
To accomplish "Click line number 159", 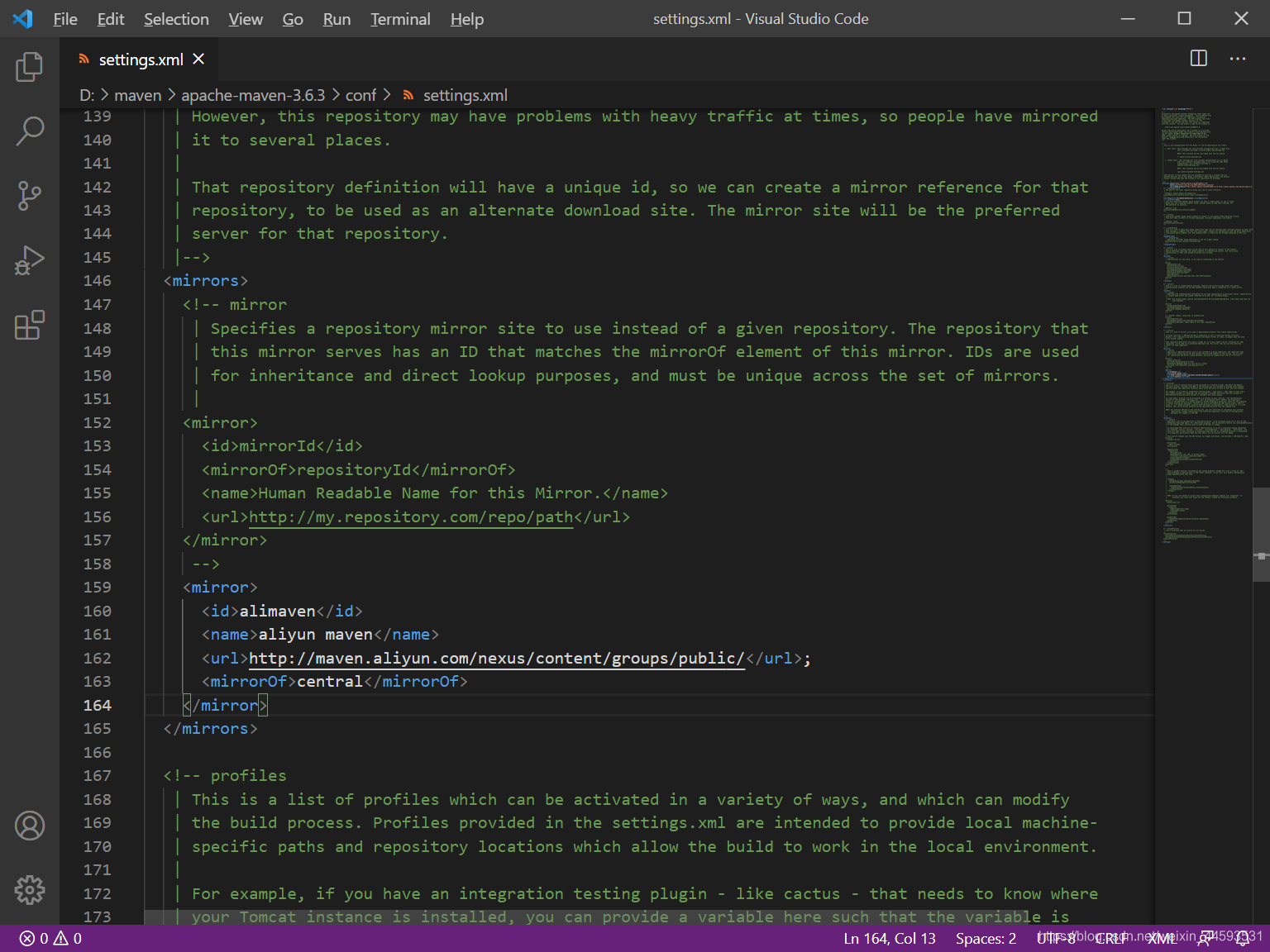I will tap(97, 588).
